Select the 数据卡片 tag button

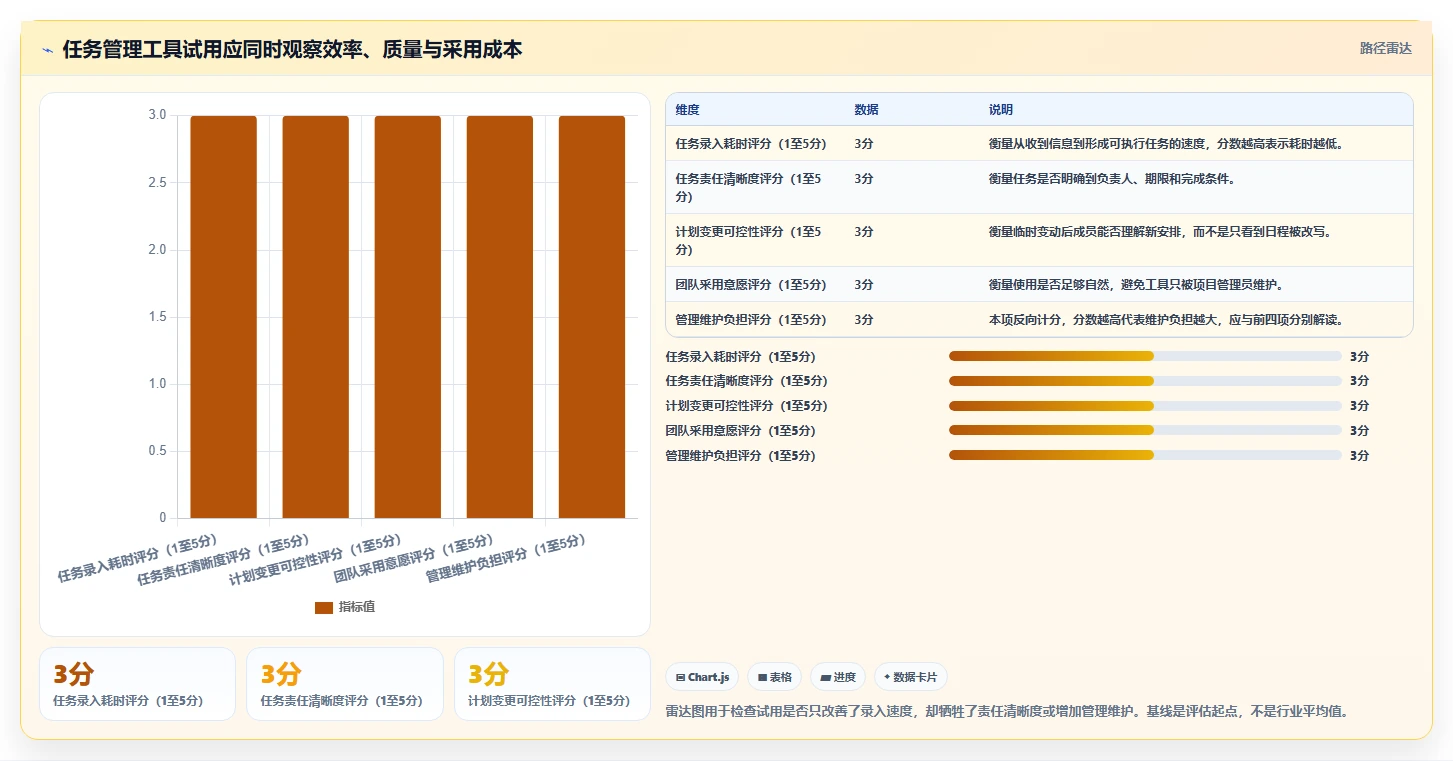pos(910,677)
